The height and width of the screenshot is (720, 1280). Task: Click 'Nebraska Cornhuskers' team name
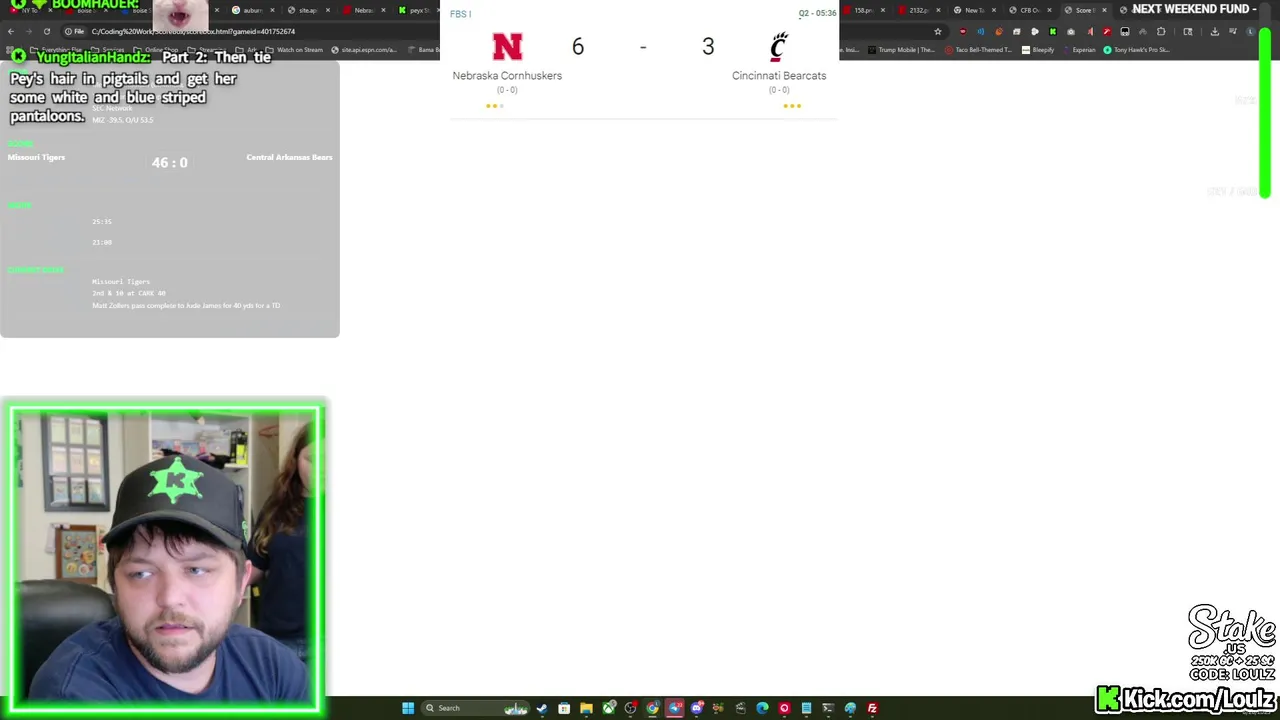(507, 76)
